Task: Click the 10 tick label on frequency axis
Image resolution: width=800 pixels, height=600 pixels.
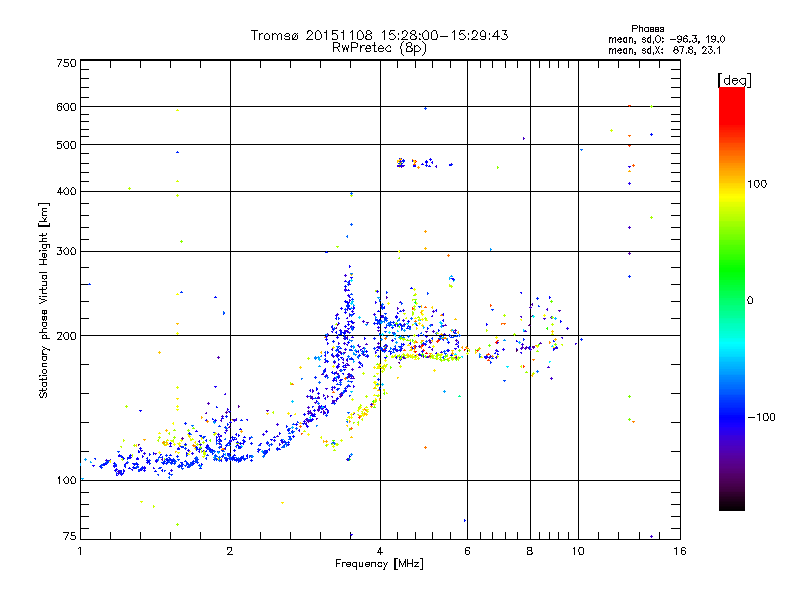Action: point(578,551)
